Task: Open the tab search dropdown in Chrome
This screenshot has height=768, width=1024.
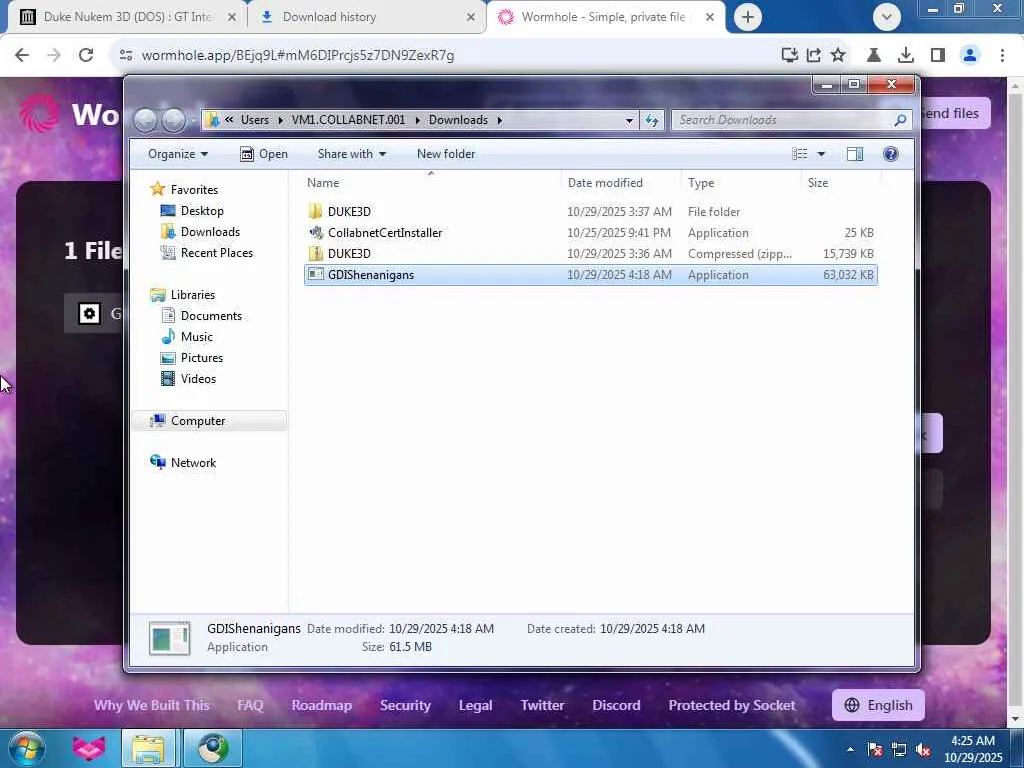Action: click(x=886, y=17)
